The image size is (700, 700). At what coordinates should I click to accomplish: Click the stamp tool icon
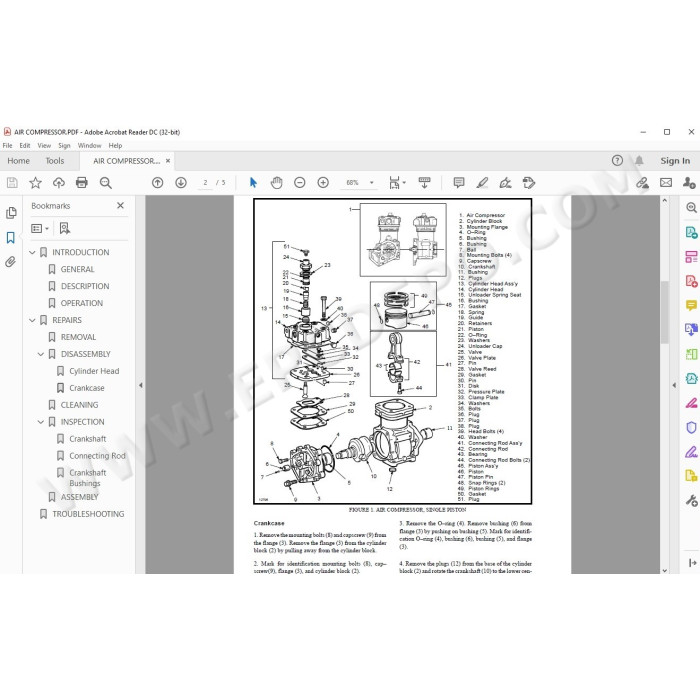click(529, 183)
